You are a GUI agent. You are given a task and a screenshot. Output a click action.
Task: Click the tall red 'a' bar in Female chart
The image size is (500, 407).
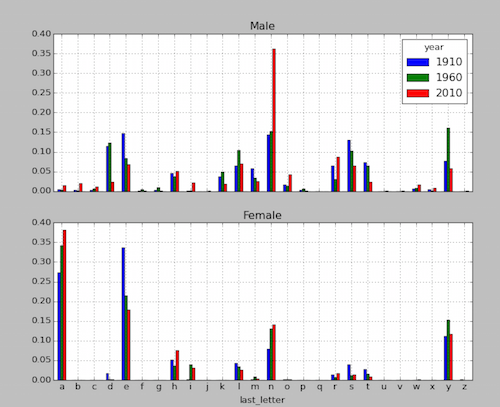64,305
